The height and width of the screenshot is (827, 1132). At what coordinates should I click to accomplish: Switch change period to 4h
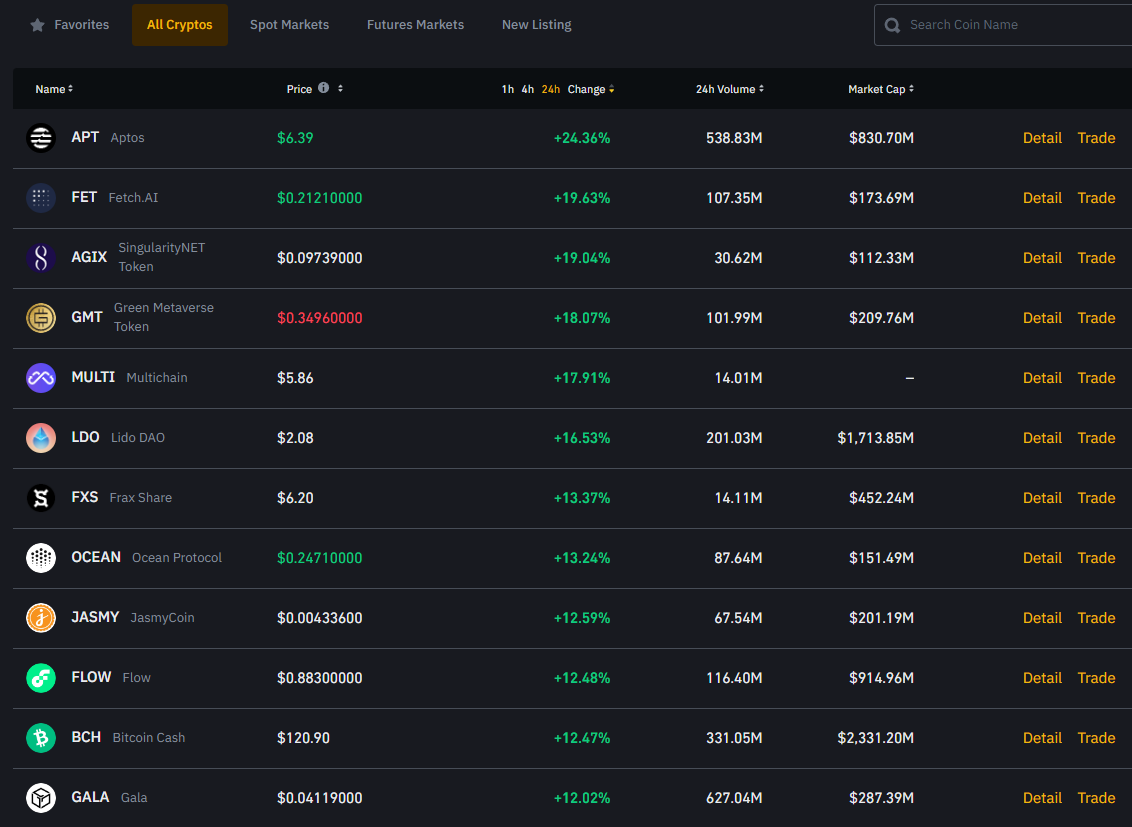tap(528, 89)
